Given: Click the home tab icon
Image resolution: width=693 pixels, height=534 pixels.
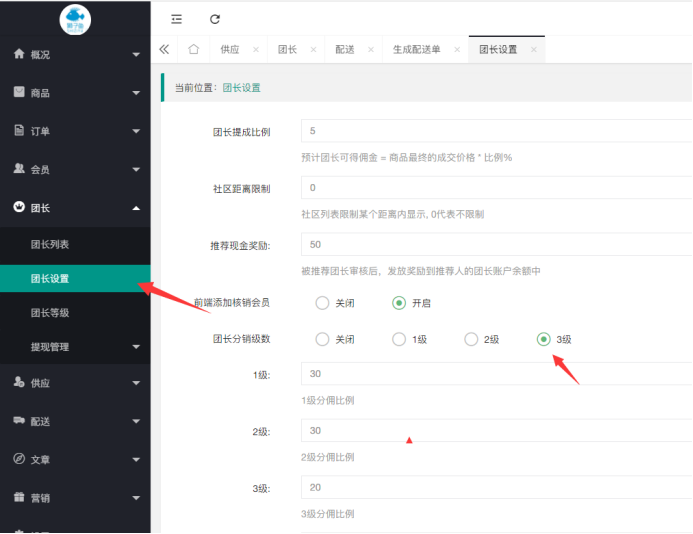Looking at the screenshot, I should coord(193,49).
